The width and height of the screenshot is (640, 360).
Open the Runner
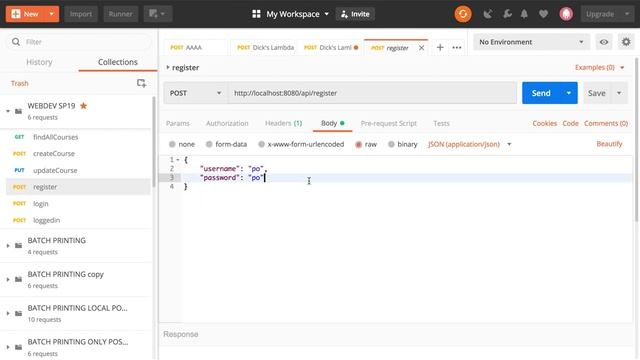point(120,14)
